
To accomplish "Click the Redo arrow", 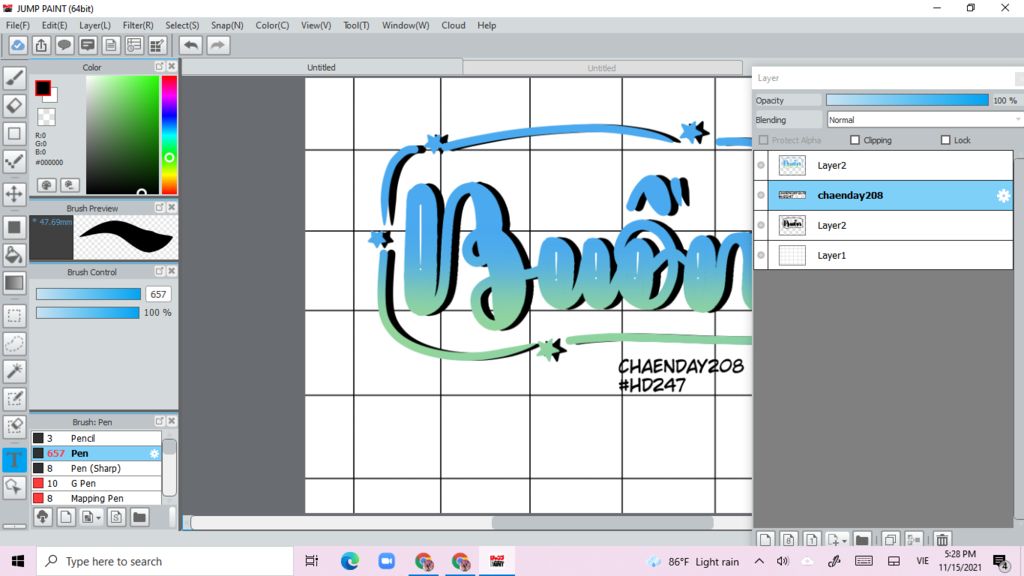I will pyautogui.click(x=218, y=45).
